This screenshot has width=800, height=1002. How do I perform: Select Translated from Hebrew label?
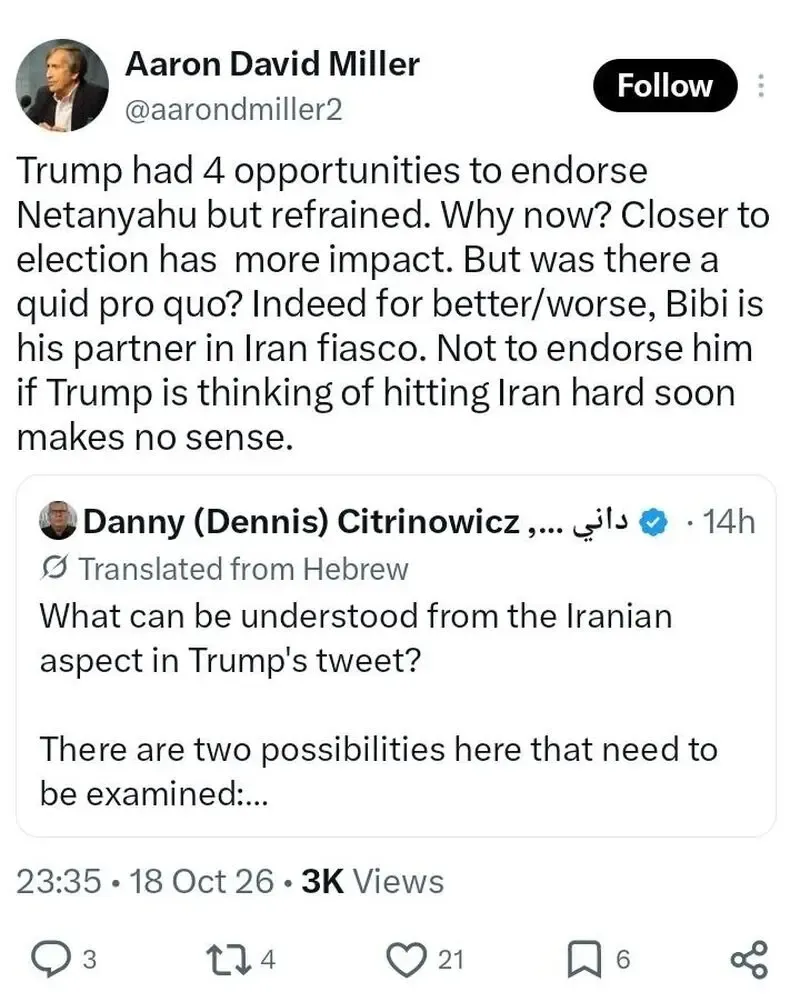pos(243,569)
